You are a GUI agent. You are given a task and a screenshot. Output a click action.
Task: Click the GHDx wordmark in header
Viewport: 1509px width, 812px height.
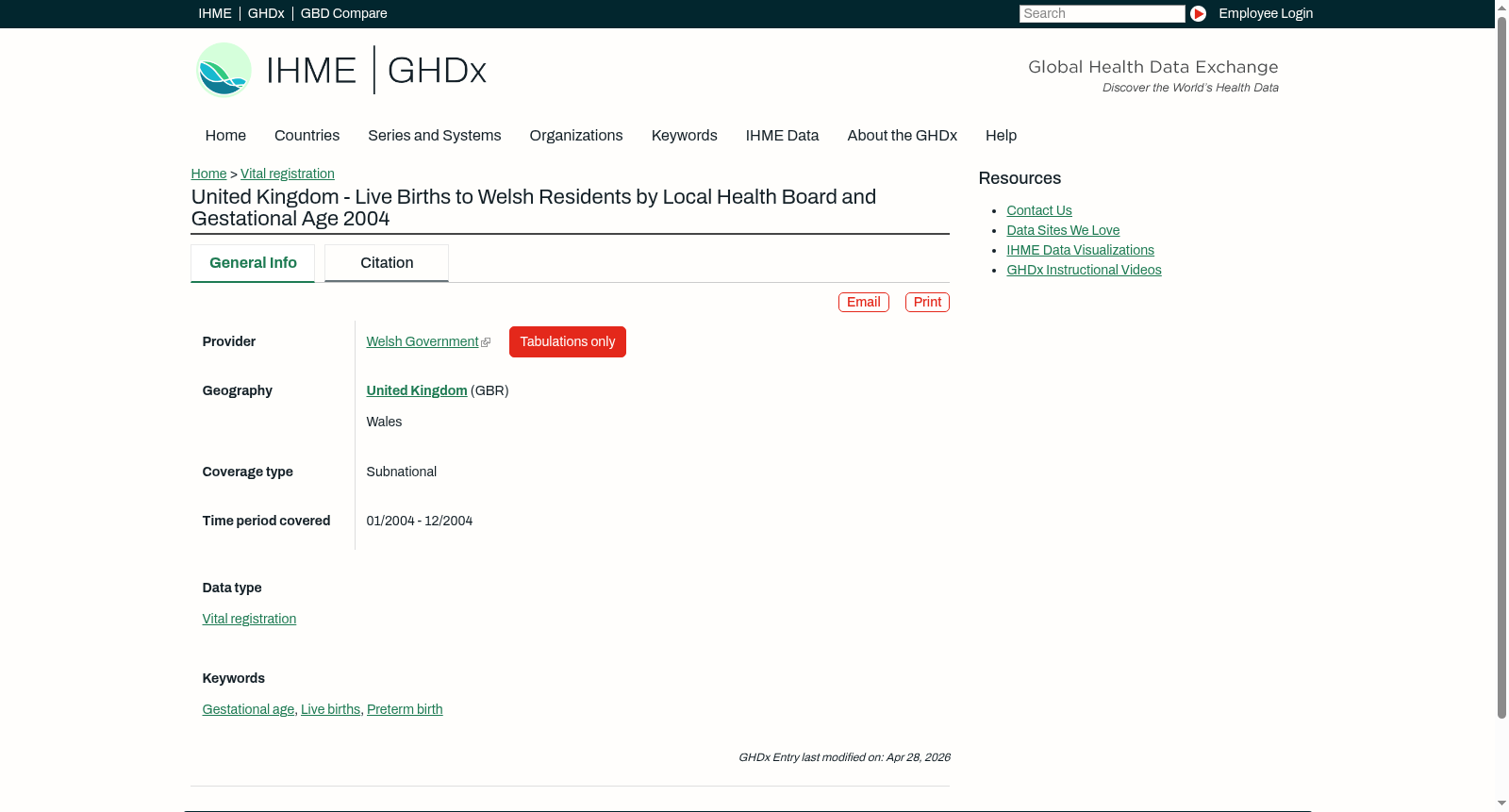437,71
